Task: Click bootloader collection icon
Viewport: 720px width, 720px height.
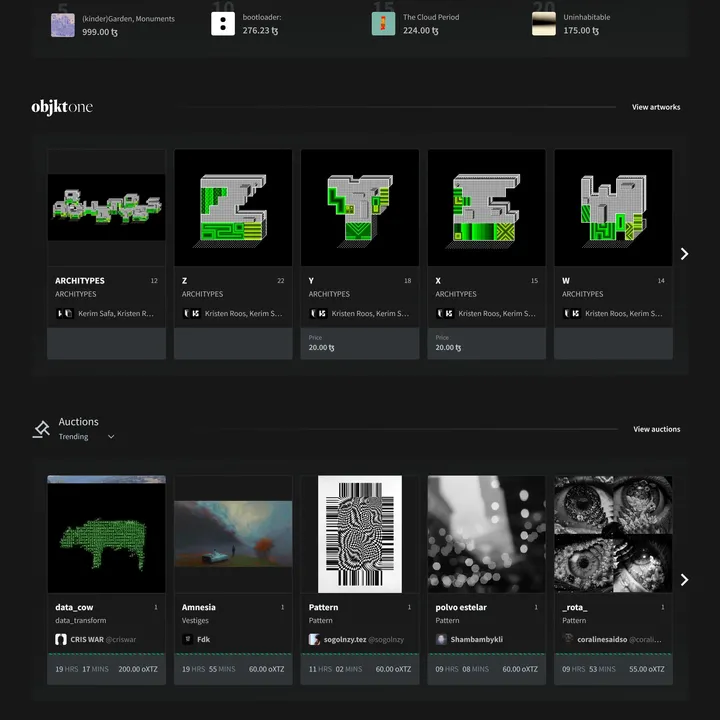Action: click(x=223, y=24)
